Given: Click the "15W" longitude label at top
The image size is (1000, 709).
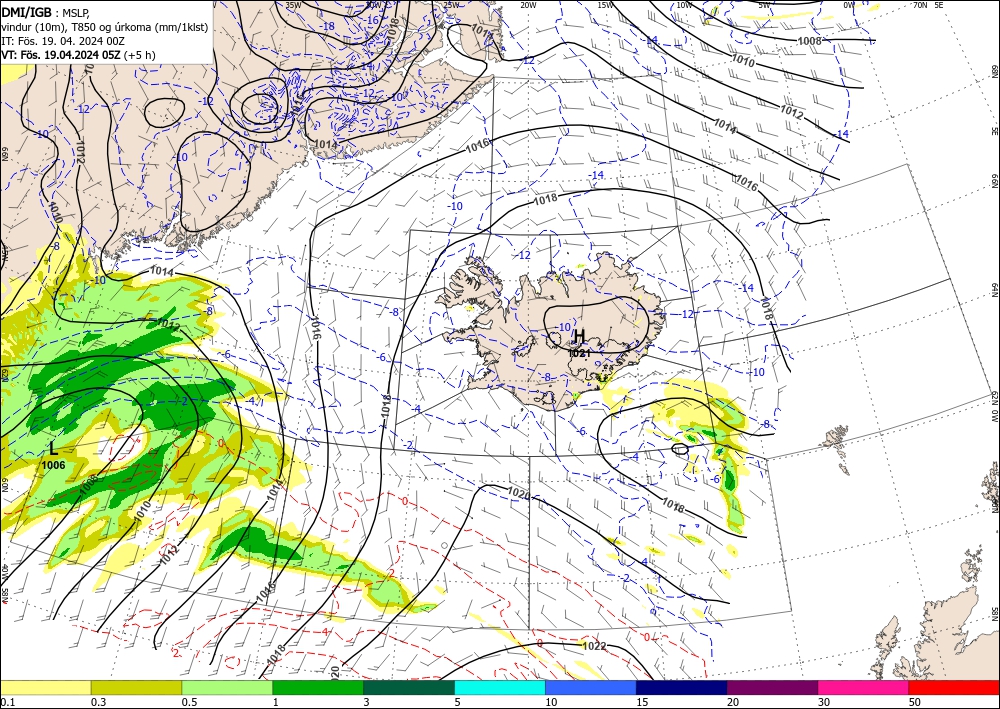Looking at the screenshot, I should 606,5.
